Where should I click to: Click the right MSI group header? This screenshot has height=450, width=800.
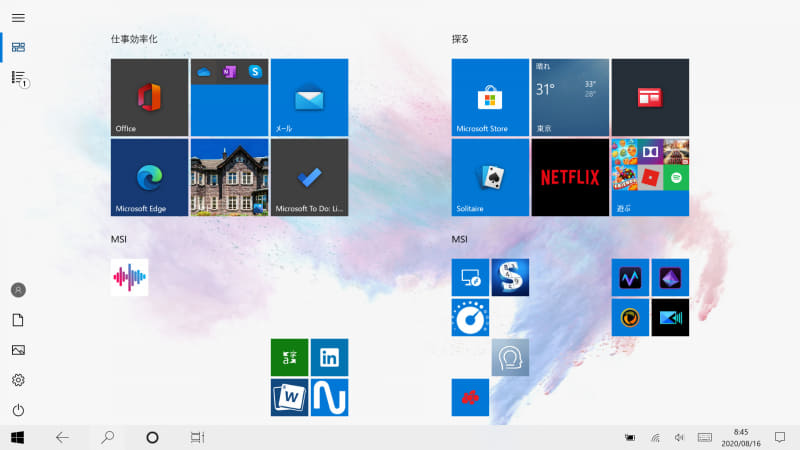point(459,239)
